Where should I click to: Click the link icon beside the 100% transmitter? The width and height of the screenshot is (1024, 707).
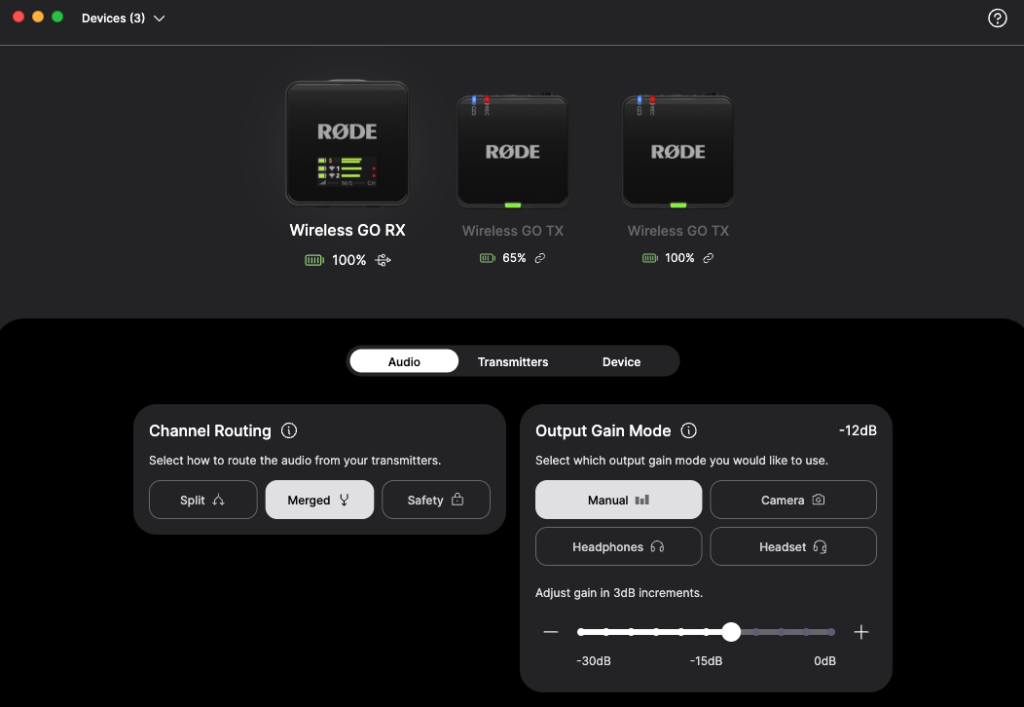point(708,257)
